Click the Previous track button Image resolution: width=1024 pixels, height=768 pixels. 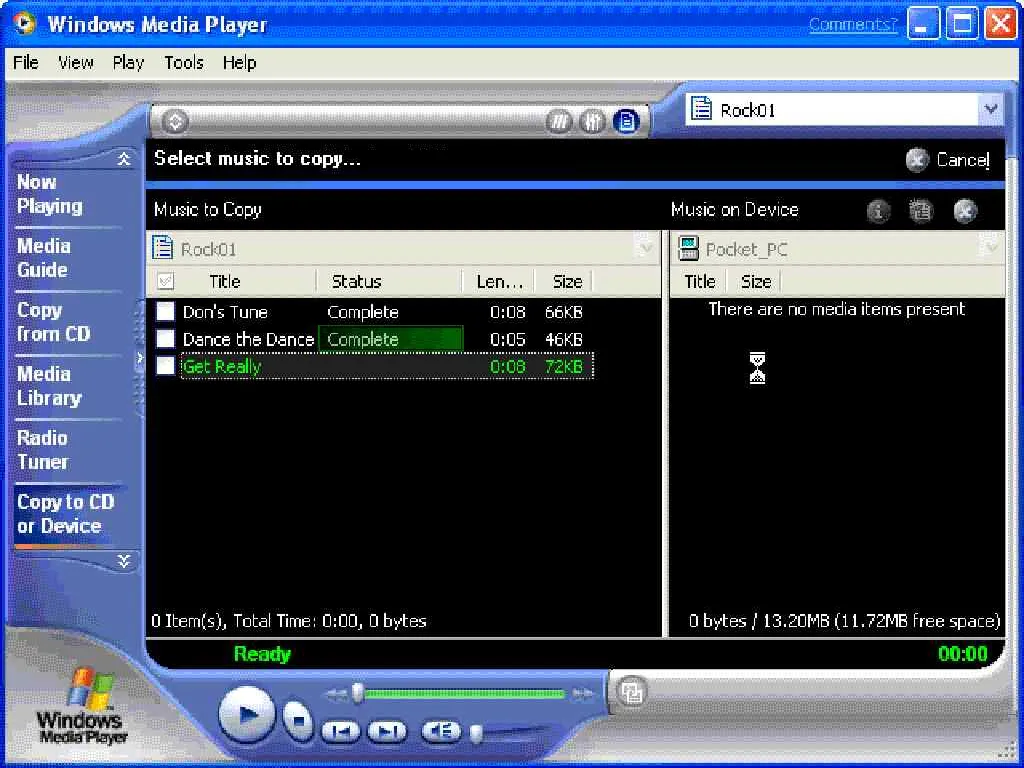point(340,731)
